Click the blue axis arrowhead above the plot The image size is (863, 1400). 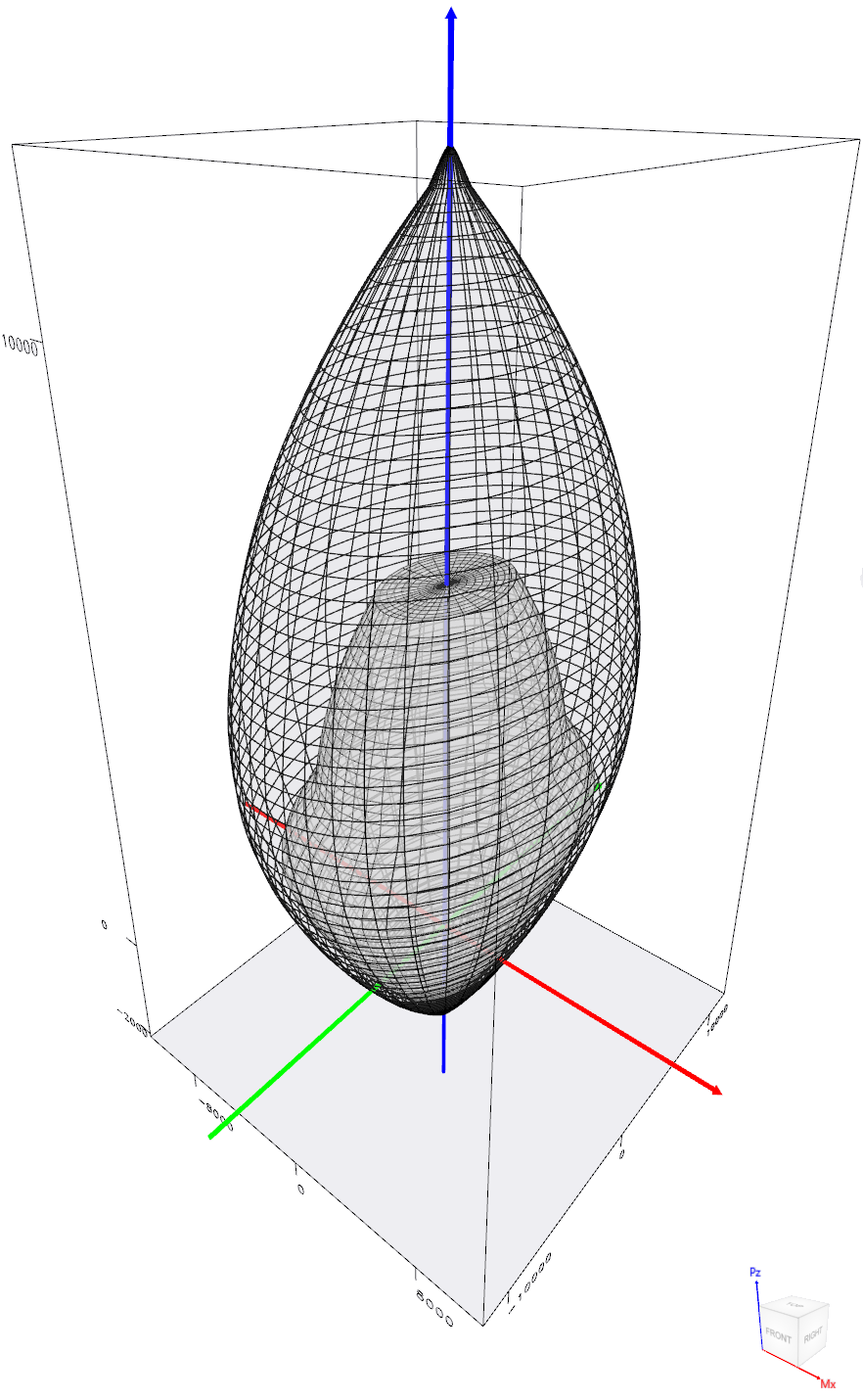(x=451, y=15)
